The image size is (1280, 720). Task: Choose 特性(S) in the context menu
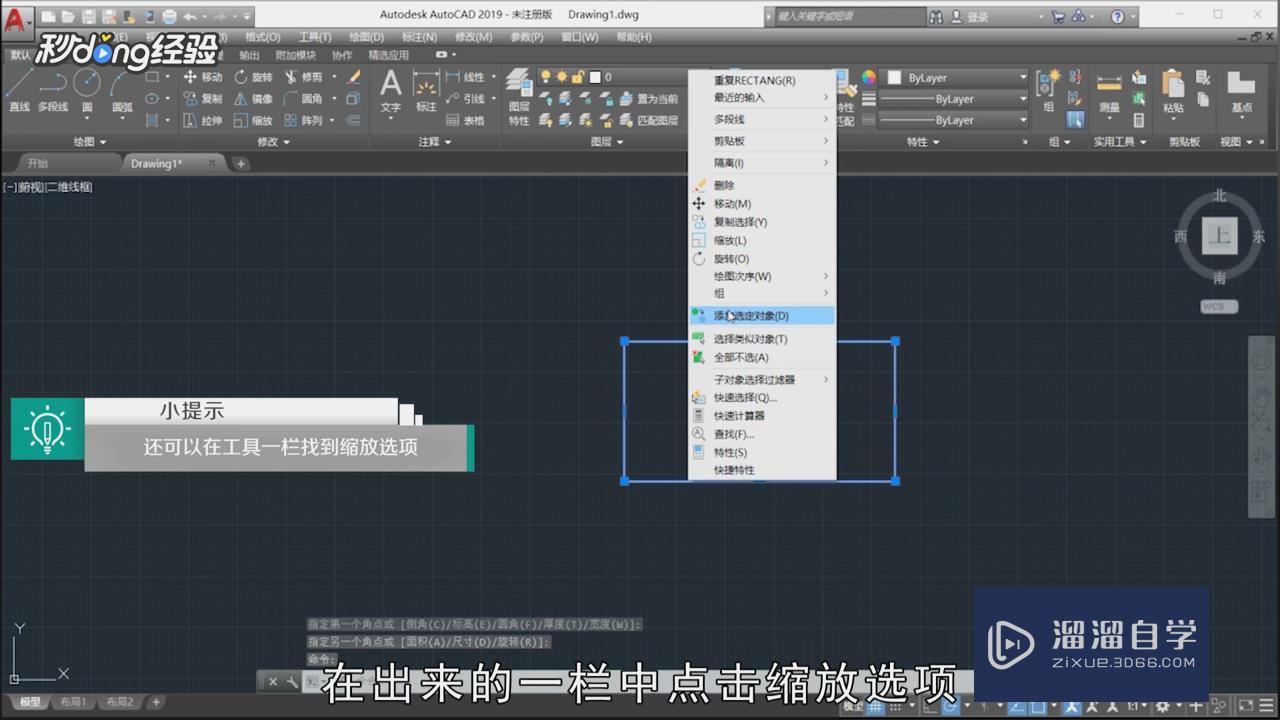762,452
